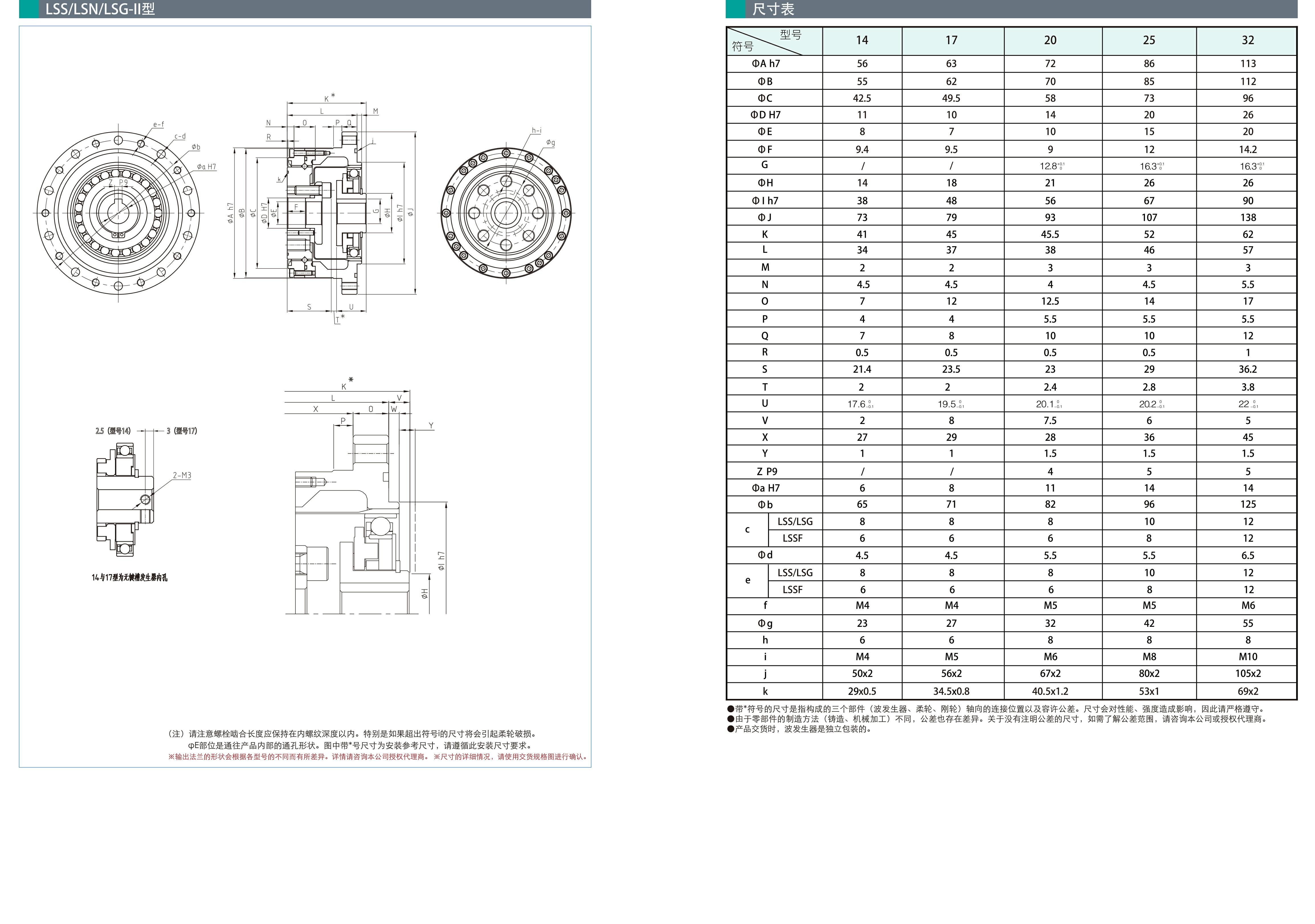1315x924 pixels.
Task: Click the value 12.8 in the G row
Action: pyautogui.click(x=1052, y=166)
